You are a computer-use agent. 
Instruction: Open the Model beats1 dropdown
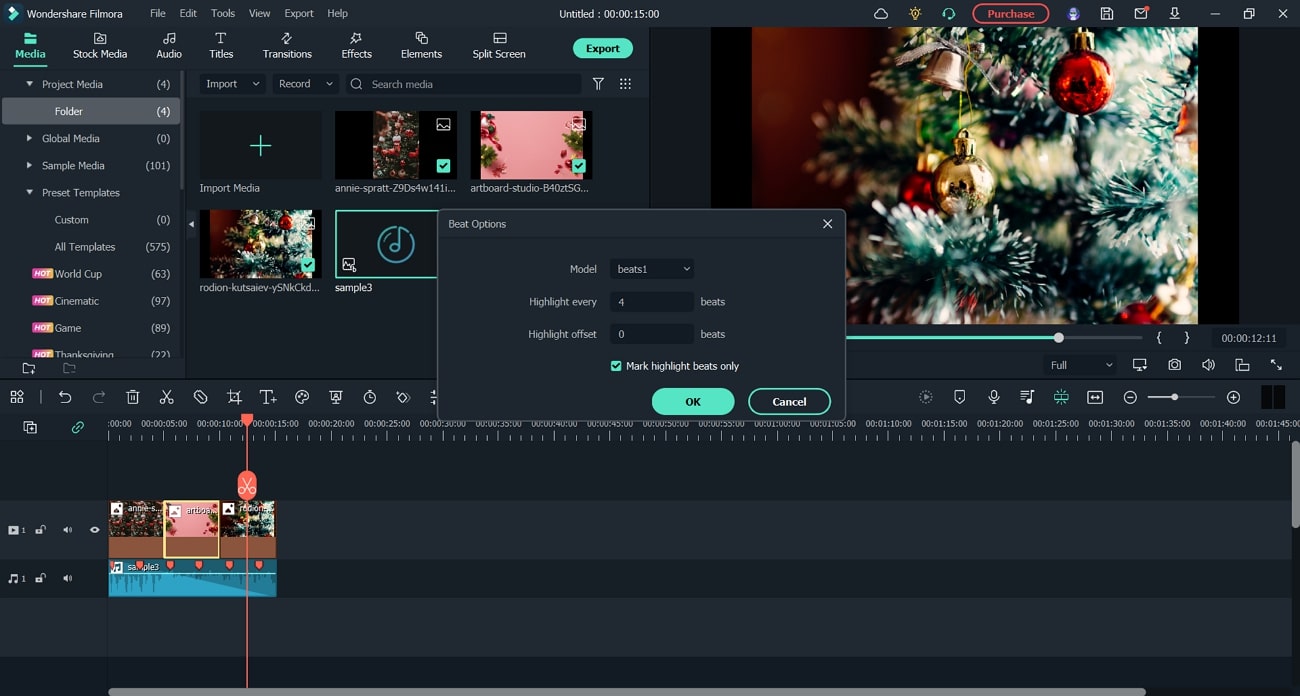[x=652, y=269]
